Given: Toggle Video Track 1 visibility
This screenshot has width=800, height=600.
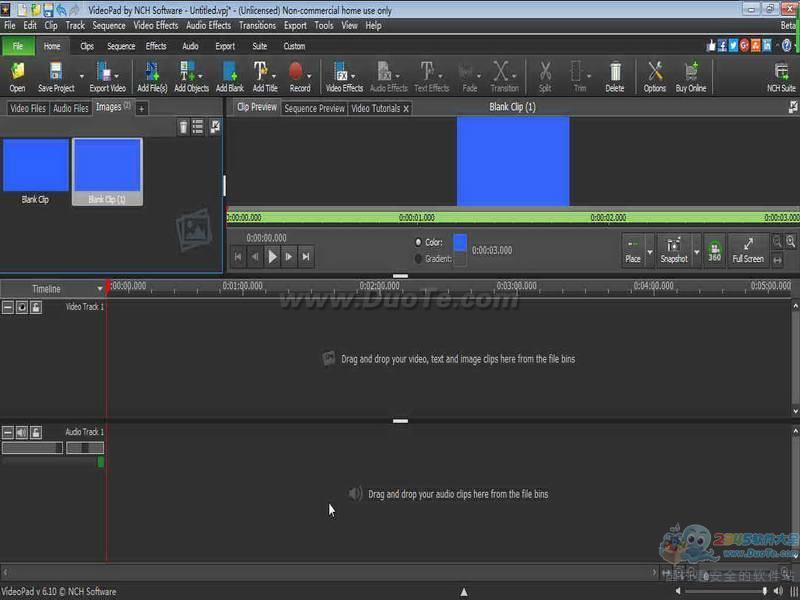Looking at the screenshot, I should 22,307.
